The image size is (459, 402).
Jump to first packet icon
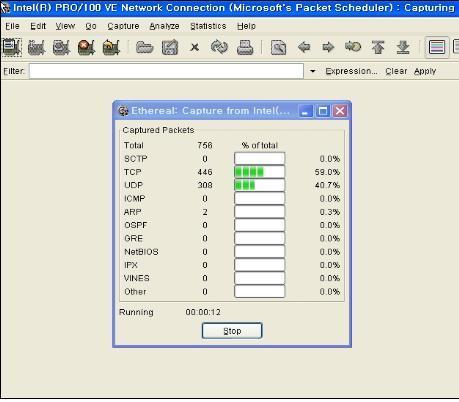(x=378, y=47)
